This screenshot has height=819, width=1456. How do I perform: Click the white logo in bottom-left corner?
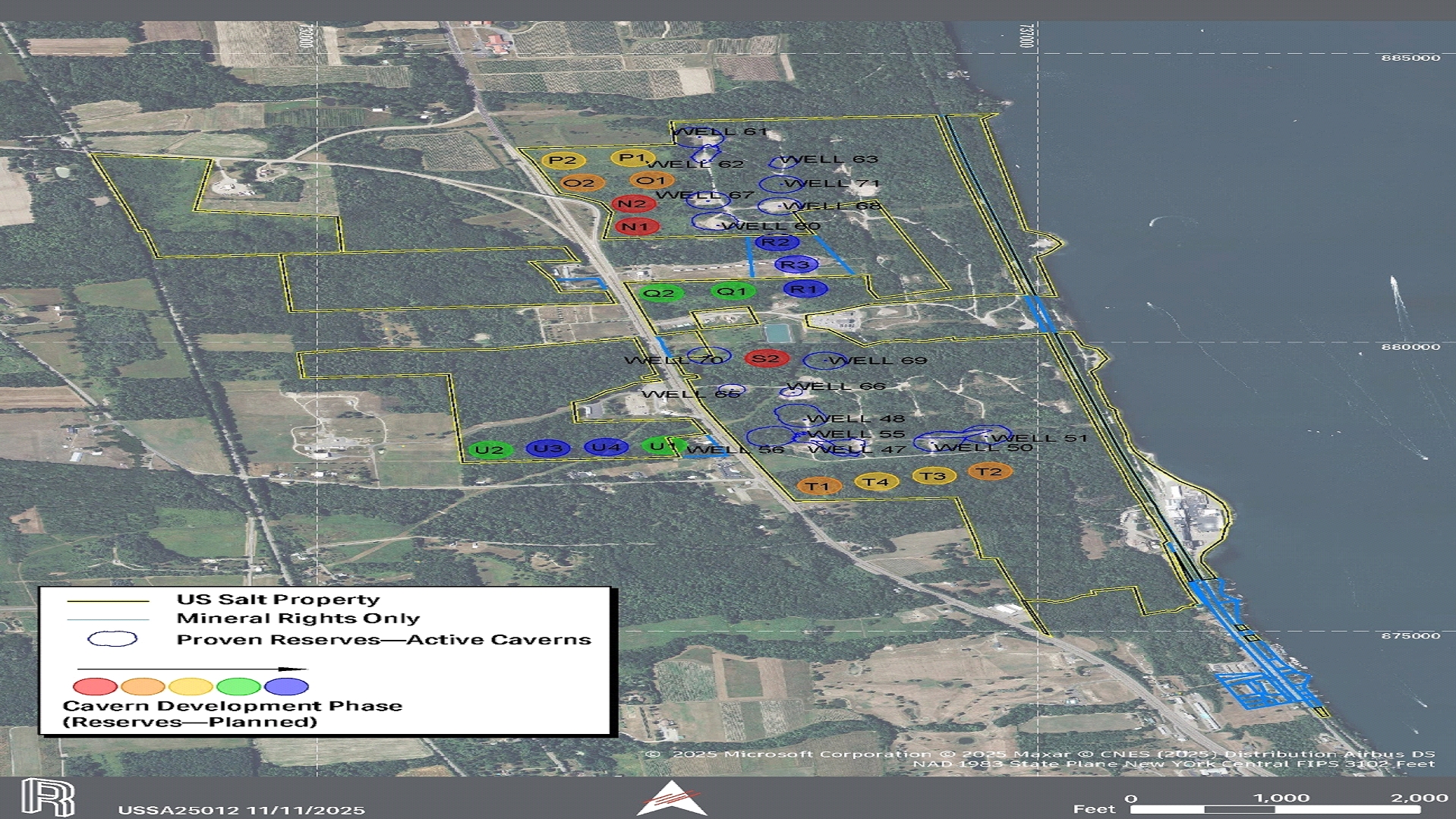point(48,797)
